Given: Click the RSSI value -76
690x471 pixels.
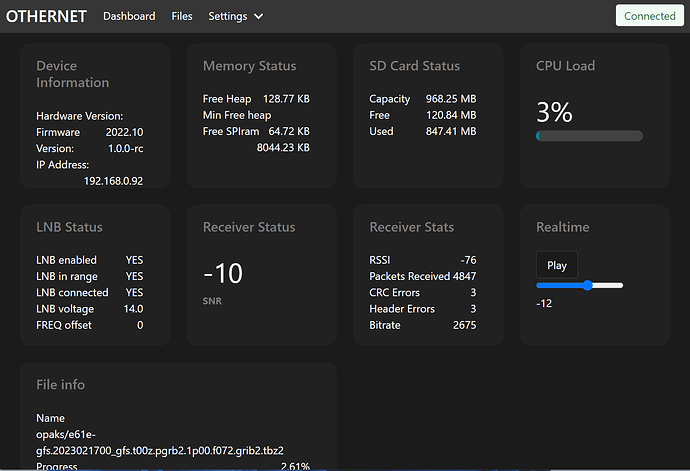Looking at the screenshot, I should pos(468,260).
